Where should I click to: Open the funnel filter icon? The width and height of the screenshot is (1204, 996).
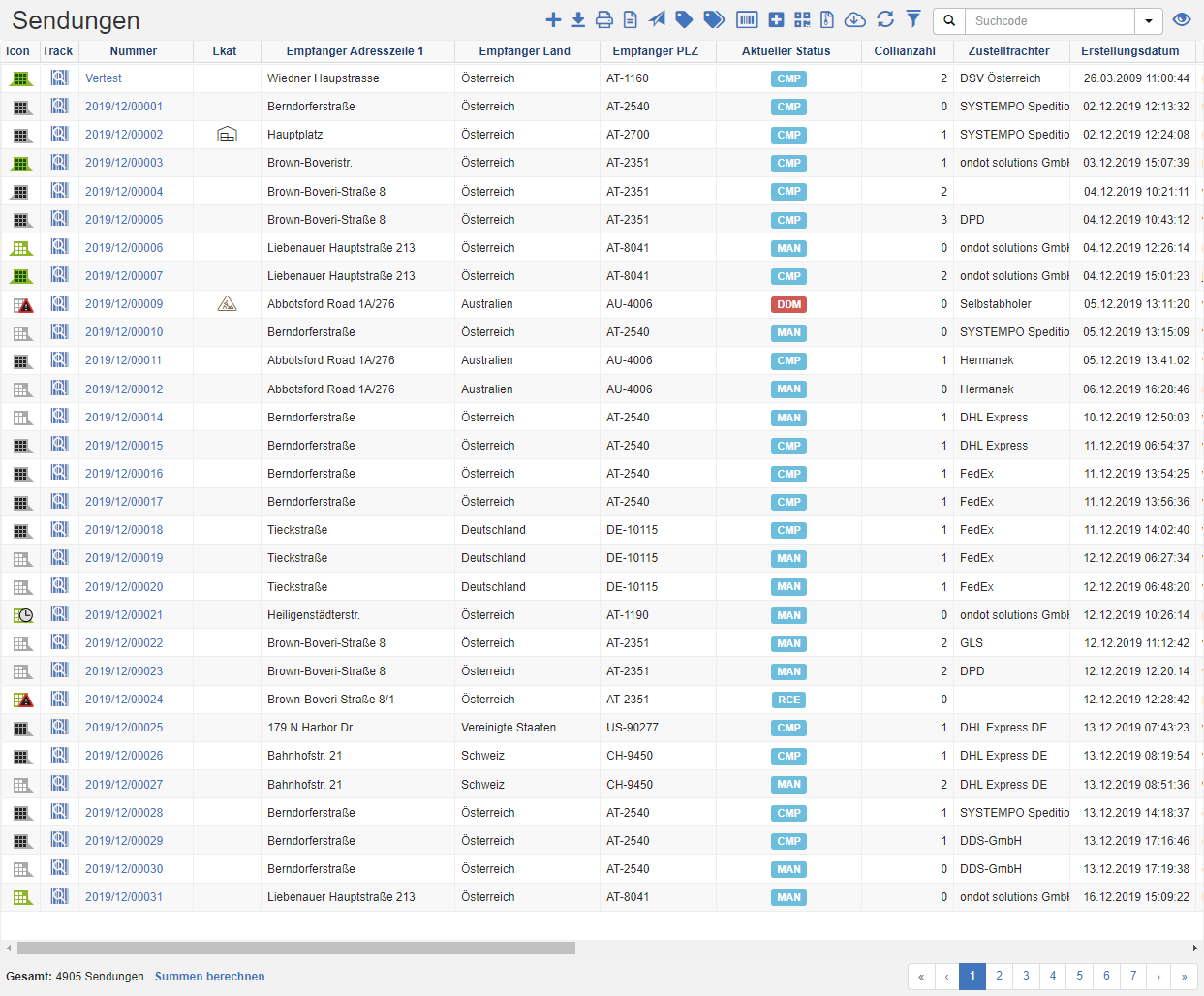913,19
